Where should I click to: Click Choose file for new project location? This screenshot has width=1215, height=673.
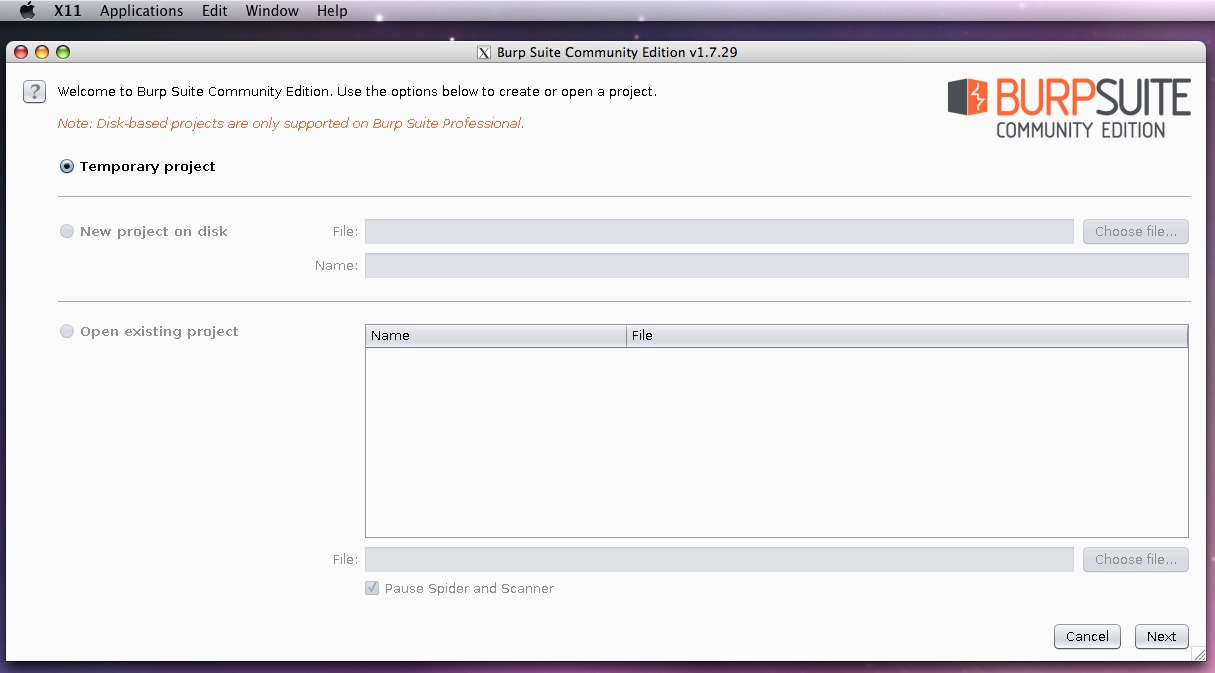pos(1135,231)
